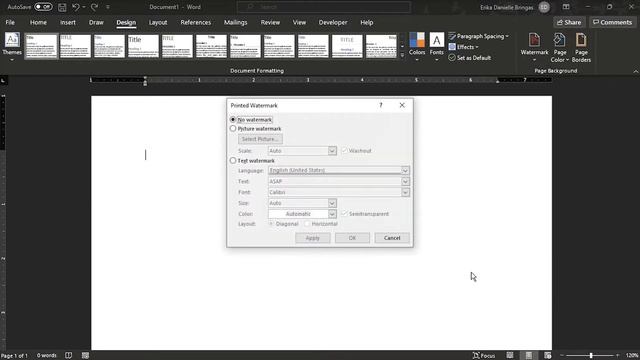Click the zoom out minus button
The width and height of the screenshot is (640, 360).
coord(562,356)
